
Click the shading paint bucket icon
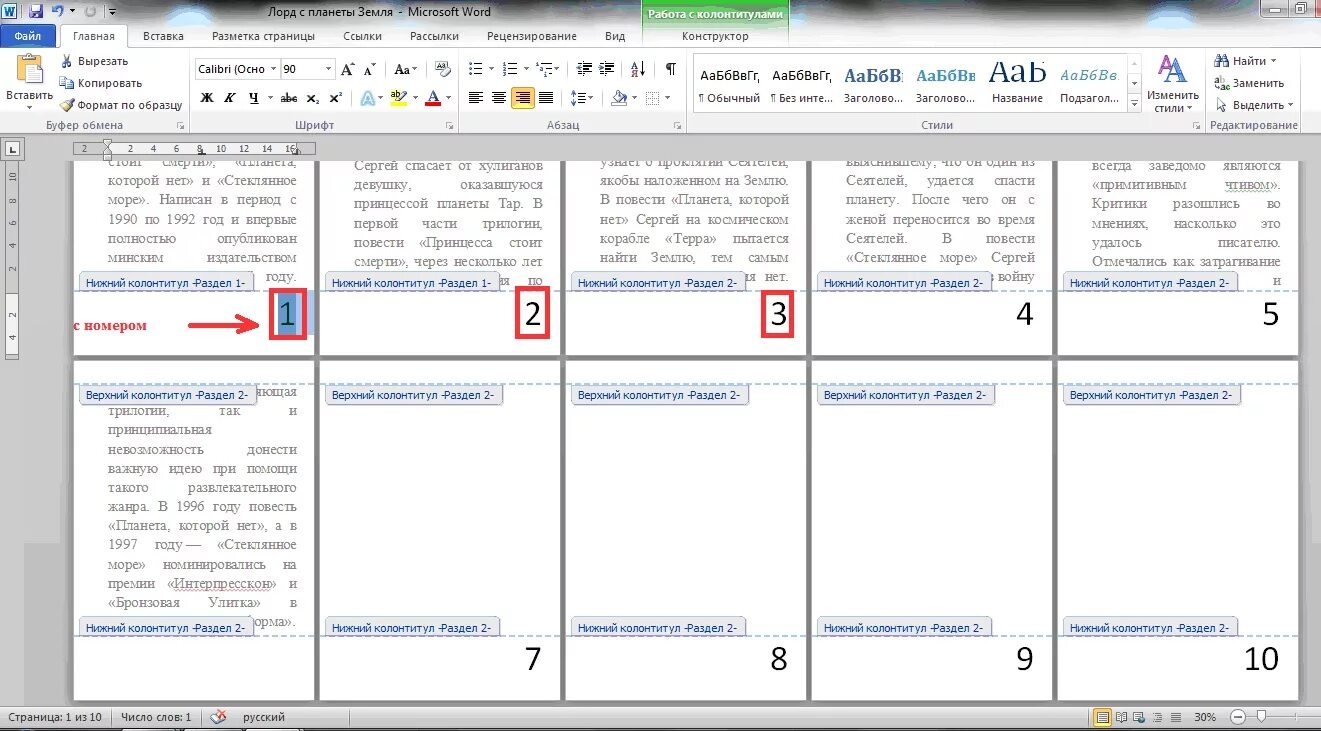618,98
